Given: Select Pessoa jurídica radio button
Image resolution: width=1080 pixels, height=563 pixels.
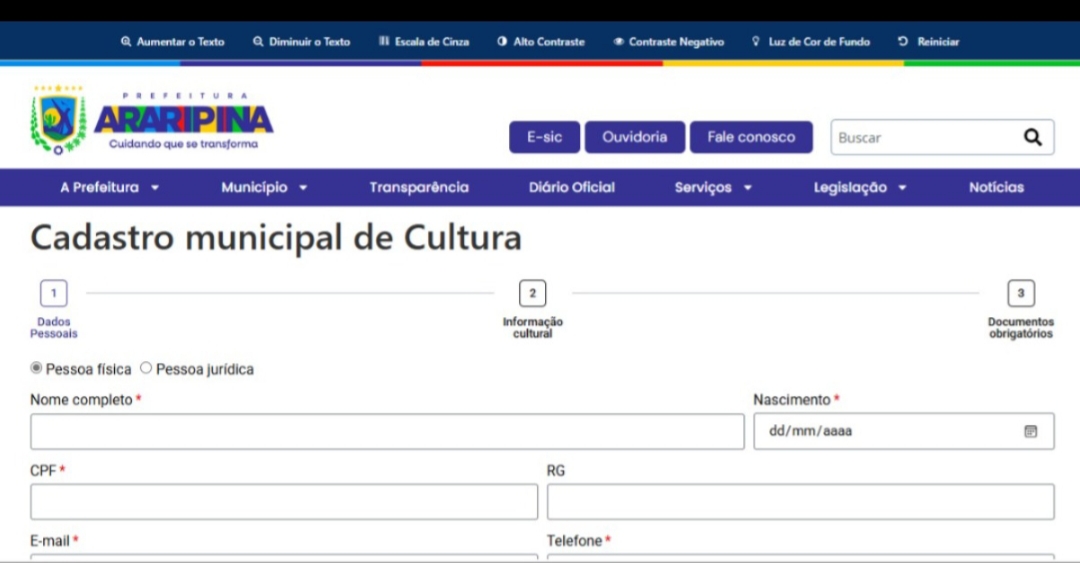Looking at the screenshot, I should coord(146,368).
